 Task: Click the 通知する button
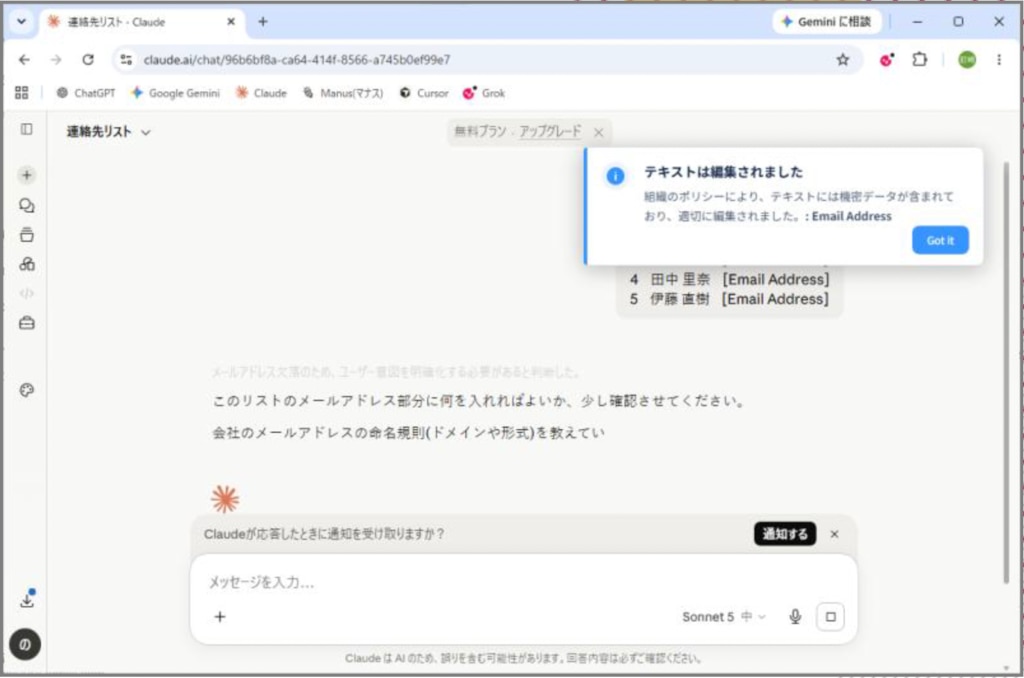coord(785,534)
